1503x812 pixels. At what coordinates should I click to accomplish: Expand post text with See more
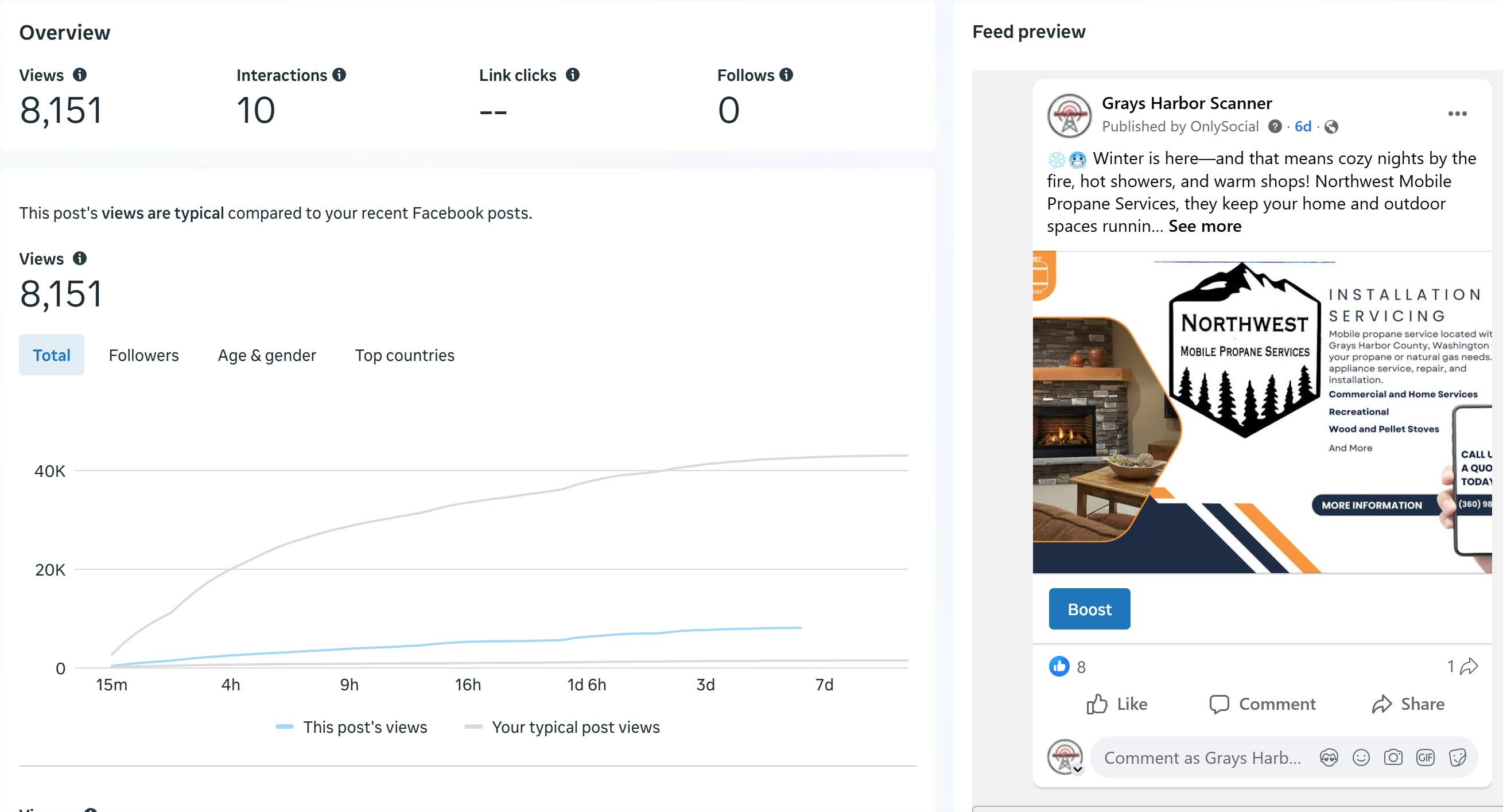1205,226
